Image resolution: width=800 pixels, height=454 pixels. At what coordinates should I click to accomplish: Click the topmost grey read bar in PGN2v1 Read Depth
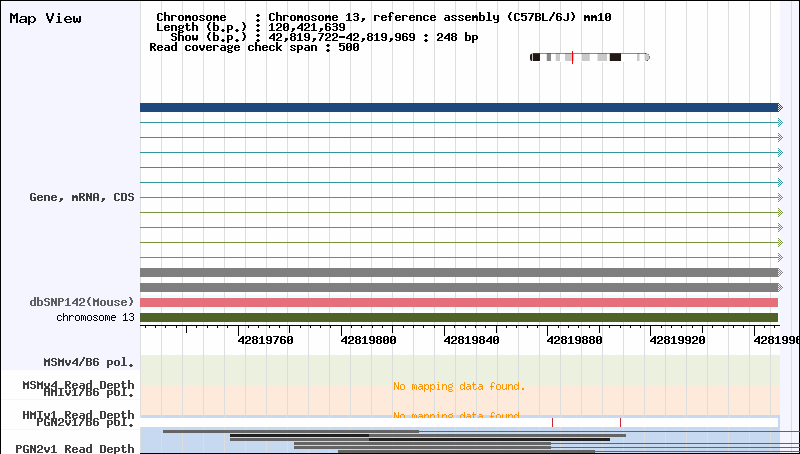pyautogui.click(x=291, y=431)
